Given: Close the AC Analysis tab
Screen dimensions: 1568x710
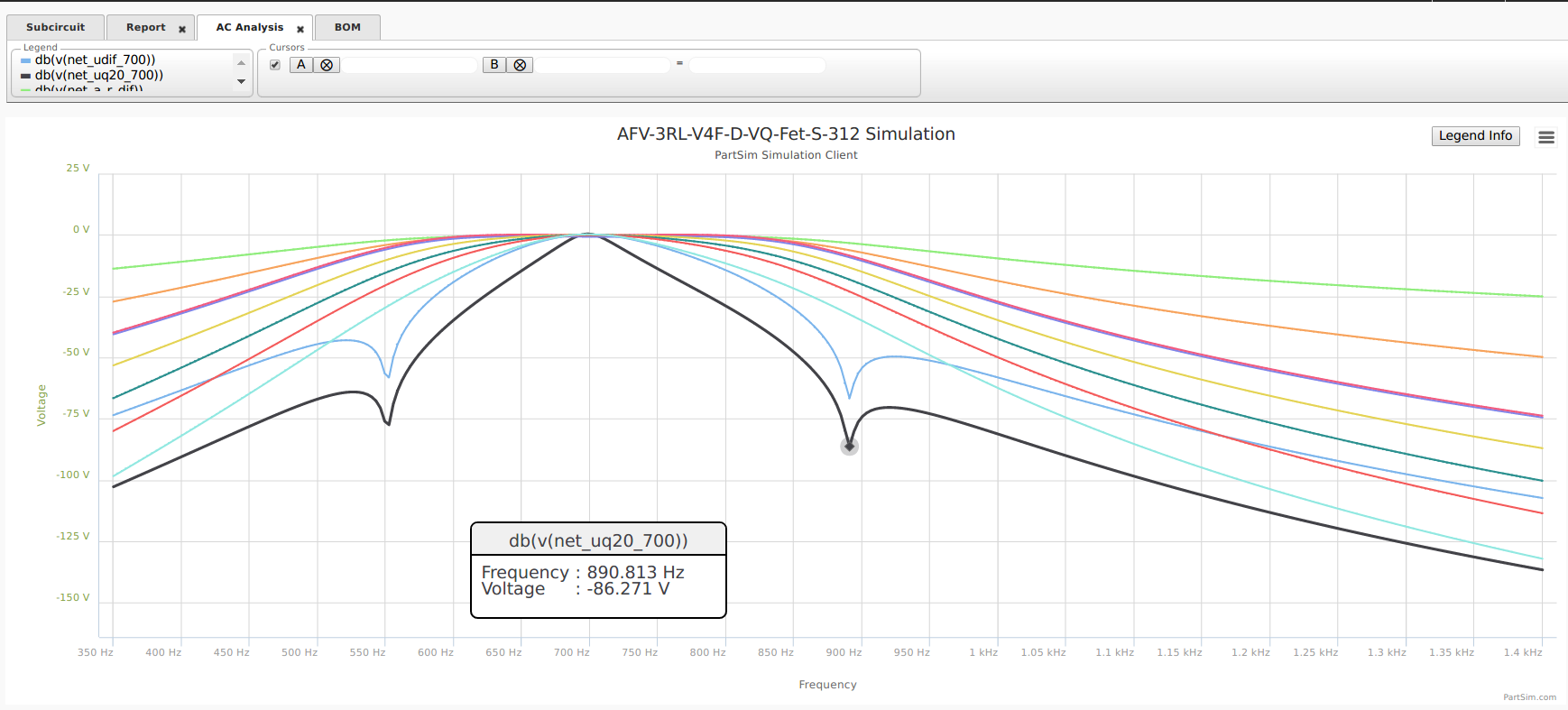Looking at the screenshot, I should click(x=300, y=29).
